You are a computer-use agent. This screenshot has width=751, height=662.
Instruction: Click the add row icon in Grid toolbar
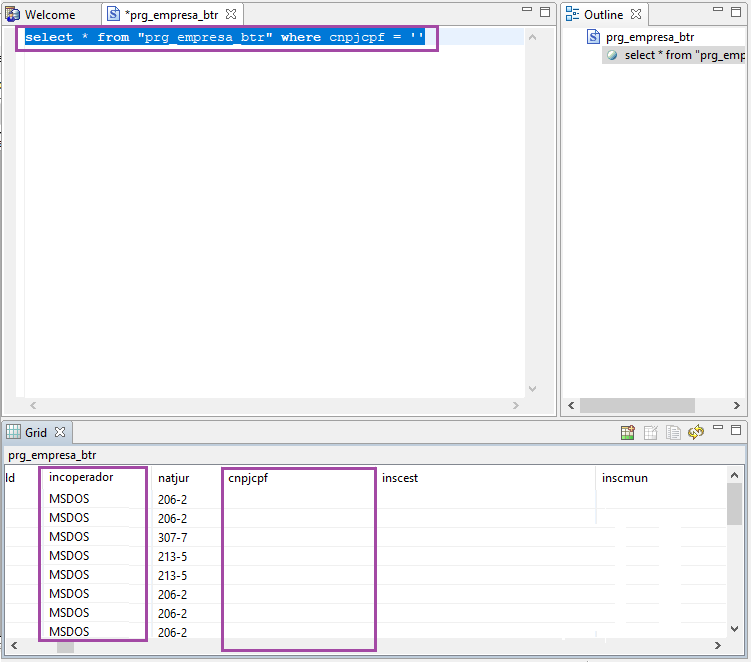(628, 433)
